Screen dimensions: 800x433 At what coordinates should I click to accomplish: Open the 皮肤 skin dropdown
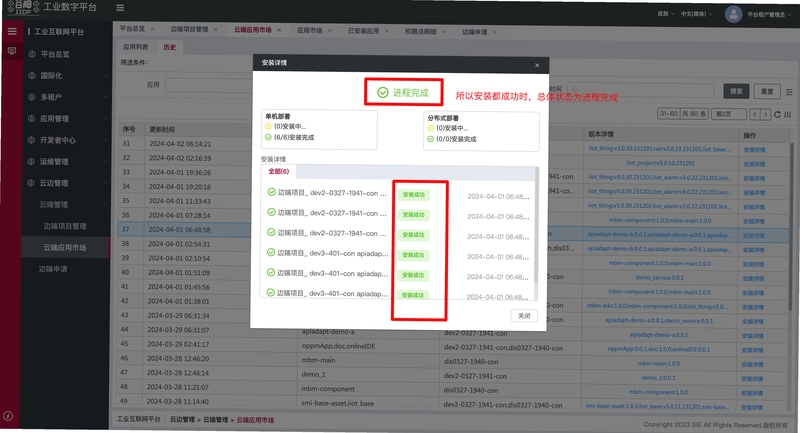pyautogui.click(x=666, y=14)
